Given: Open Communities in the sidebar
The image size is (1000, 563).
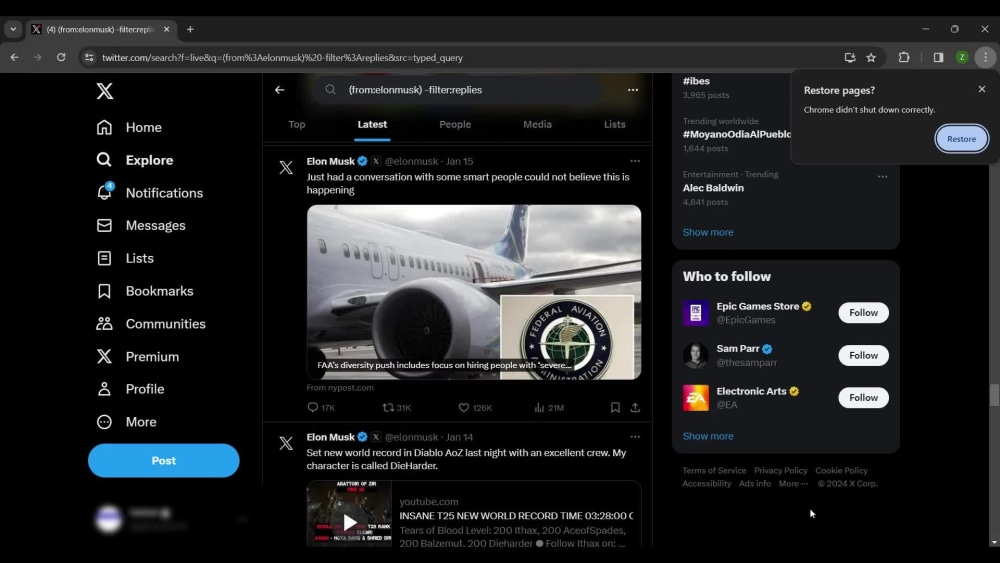Looking at the screenshot, I should 151,324.
